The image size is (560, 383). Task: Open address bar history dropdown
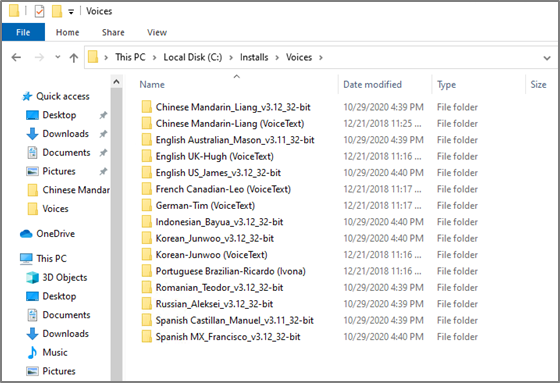coord(547,58)
